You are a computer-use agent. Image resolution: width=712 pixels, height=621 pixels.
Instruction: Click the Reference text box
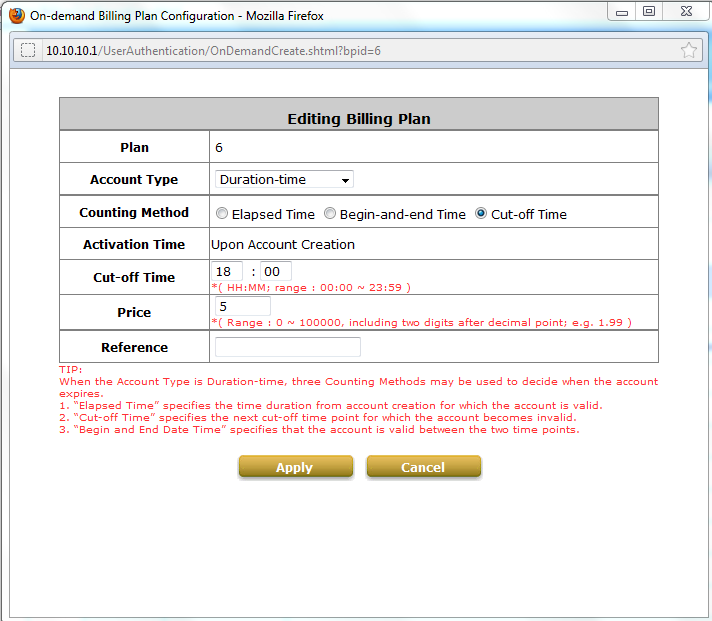coord(287,347)
